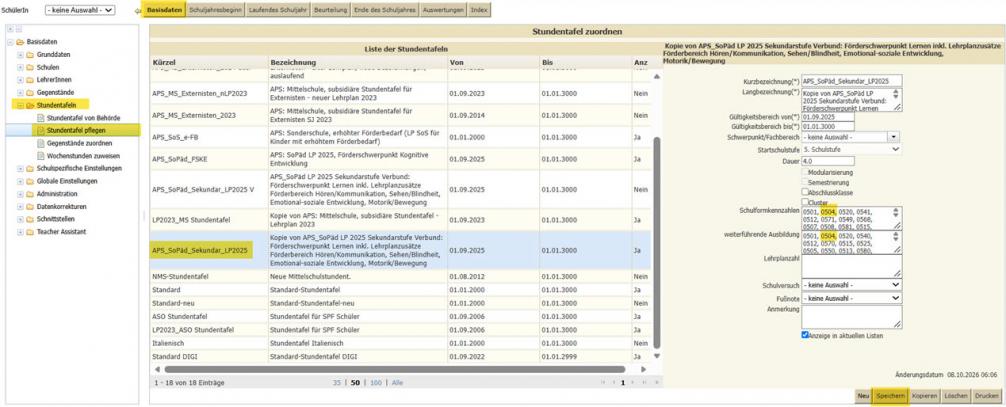This screenshot has height=407, width=1006.
Task: Click the Grunddaten folder icon
Action: pyautogui.click(x=30, y=55)
